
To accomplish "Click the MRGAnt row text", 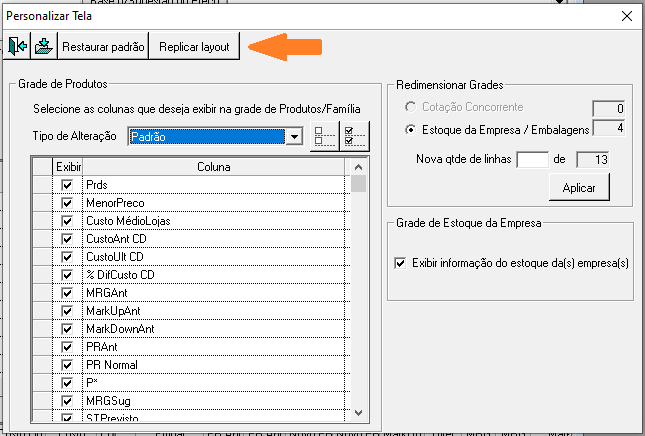I will pyautogui.click(x=107, y=293).
